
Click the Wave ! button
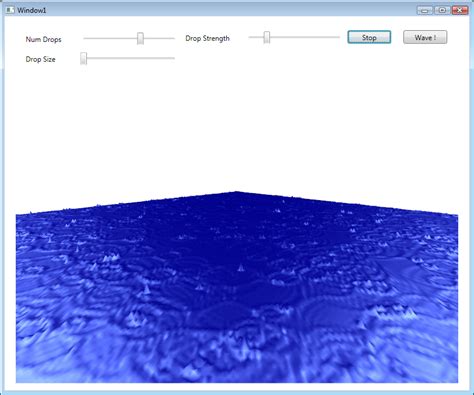click(x=425, y=37)
